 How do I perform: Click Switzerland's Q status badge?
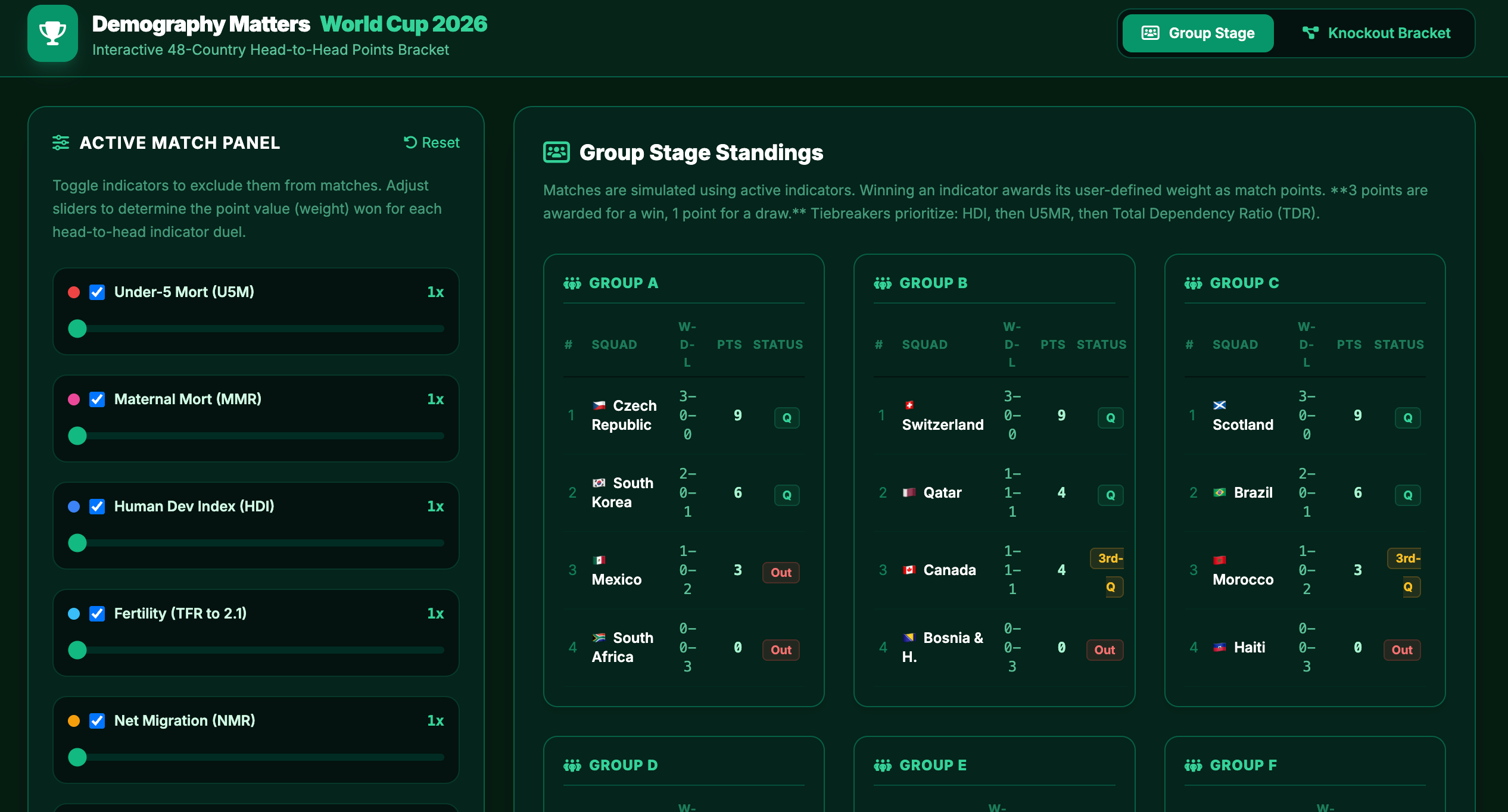(x=1110, y=418)
